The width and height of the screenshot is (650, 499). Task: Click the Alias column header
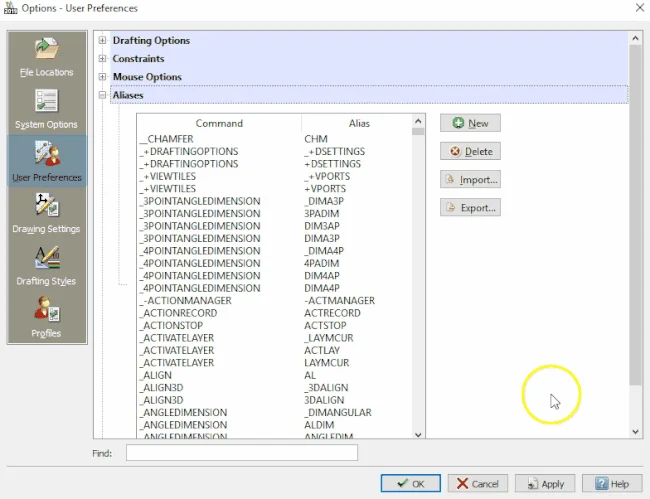coord(358,123)
